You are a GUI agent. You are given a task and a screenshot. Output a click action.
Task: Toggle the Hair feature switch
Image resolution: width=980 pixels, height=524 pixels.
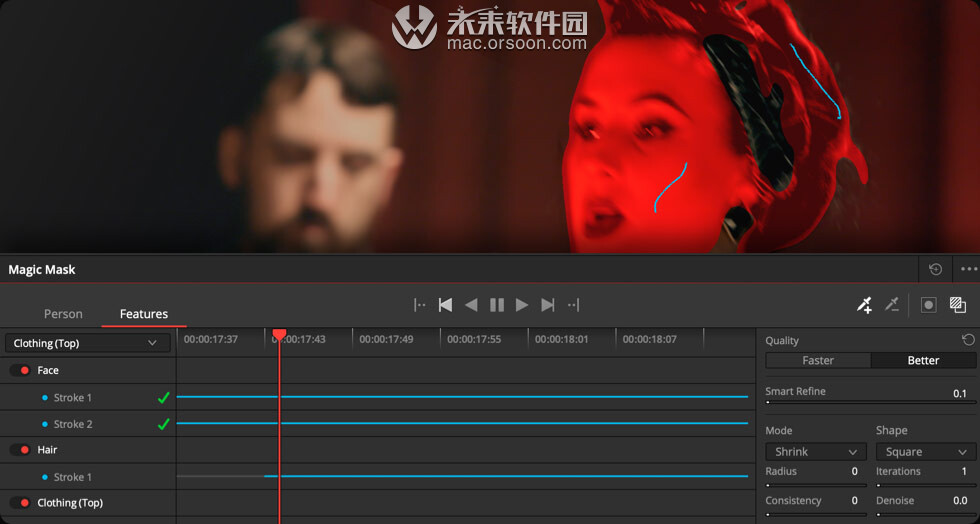pyautogui.click(x=20, y=450)
